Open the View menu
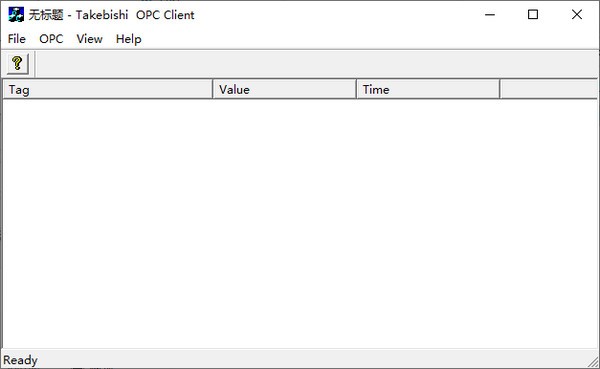Image resolution: width=600 pixels, height=369 pixels. tap(89, 39)
